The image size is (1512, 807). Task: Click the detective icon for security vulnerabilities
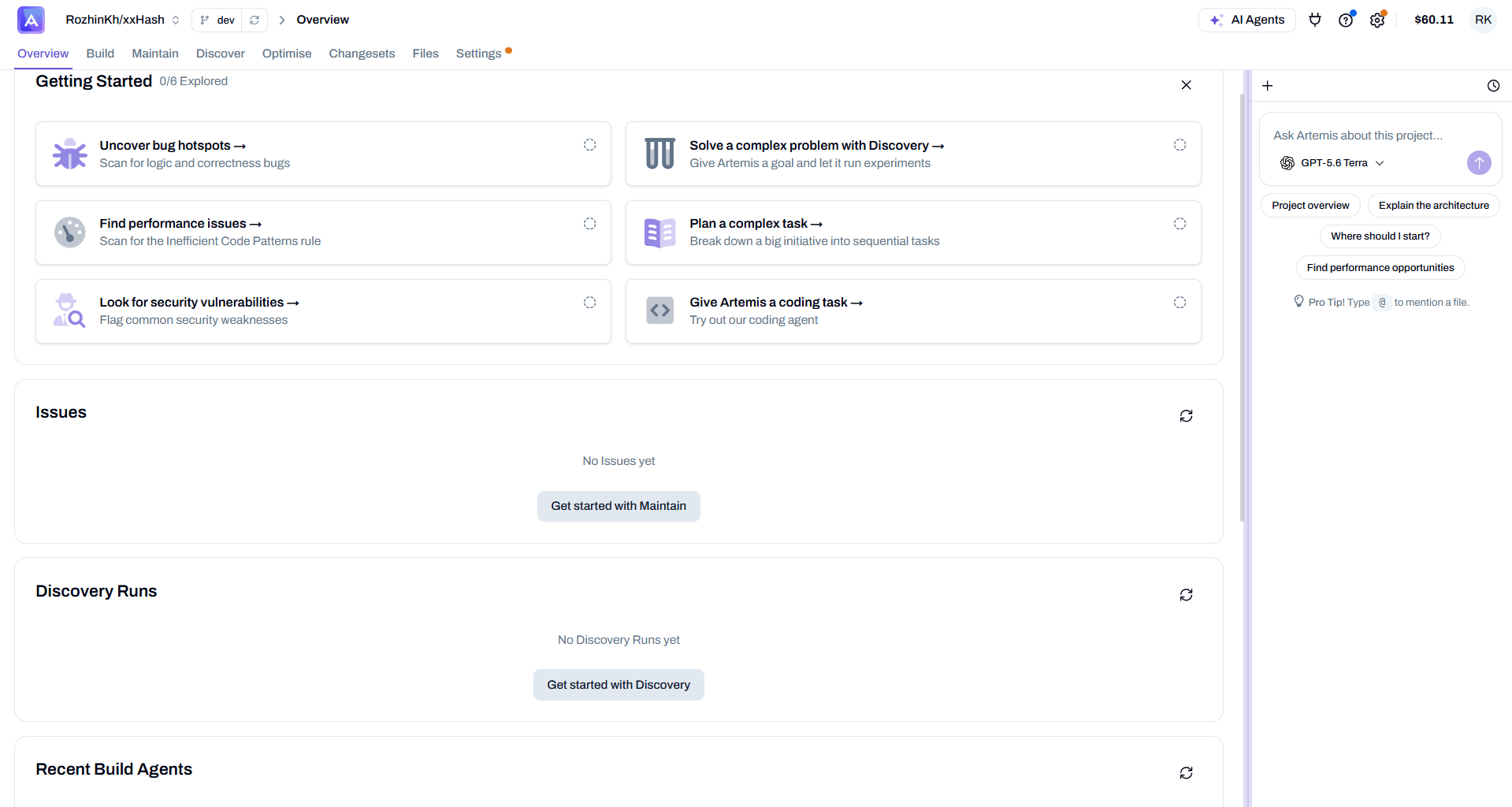point(69,311)
